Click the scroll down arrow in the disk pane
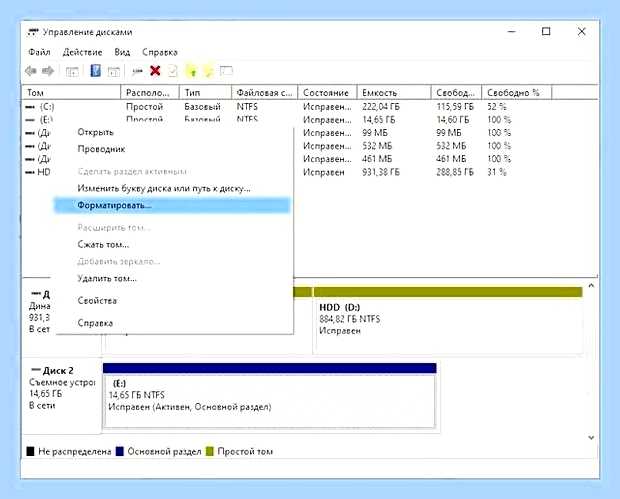Viewport: 620px width, 499px height. pyautogui.click(x=591, y=437)
